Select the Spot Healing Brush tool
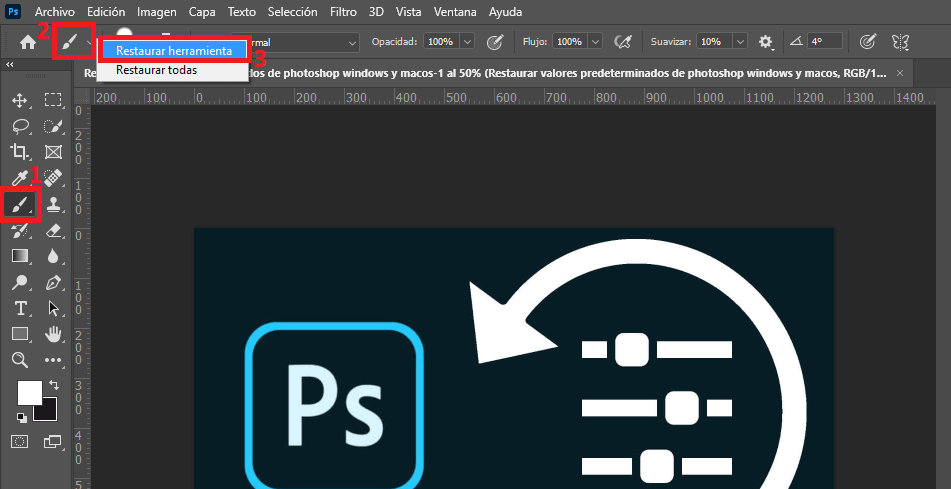Viewport: 951px width, 489px height. point(53,178)
